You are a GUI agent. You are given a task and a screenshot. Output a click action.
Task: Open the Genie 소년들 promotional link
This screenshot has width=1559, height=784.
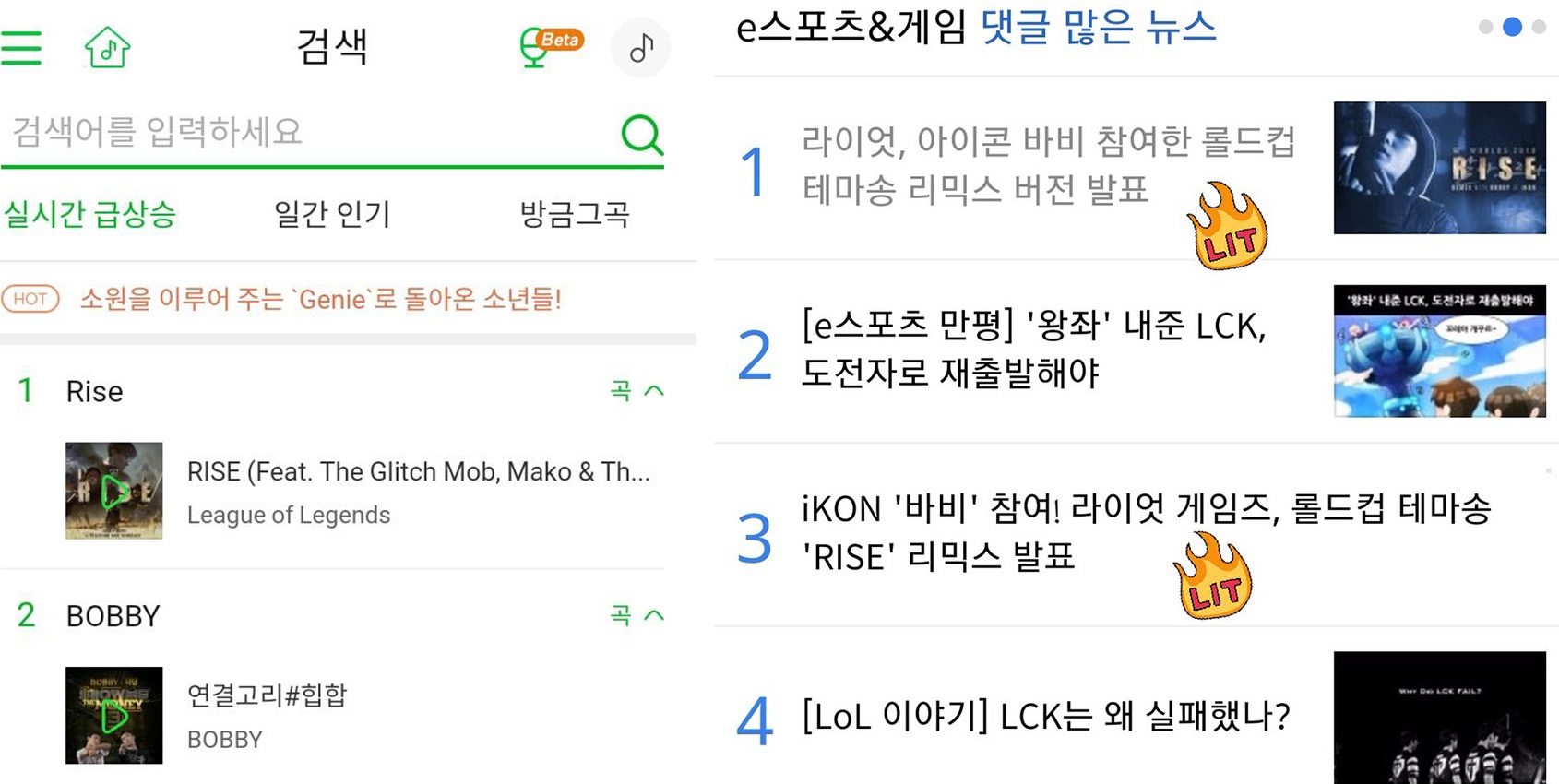[x=321, y=299]
